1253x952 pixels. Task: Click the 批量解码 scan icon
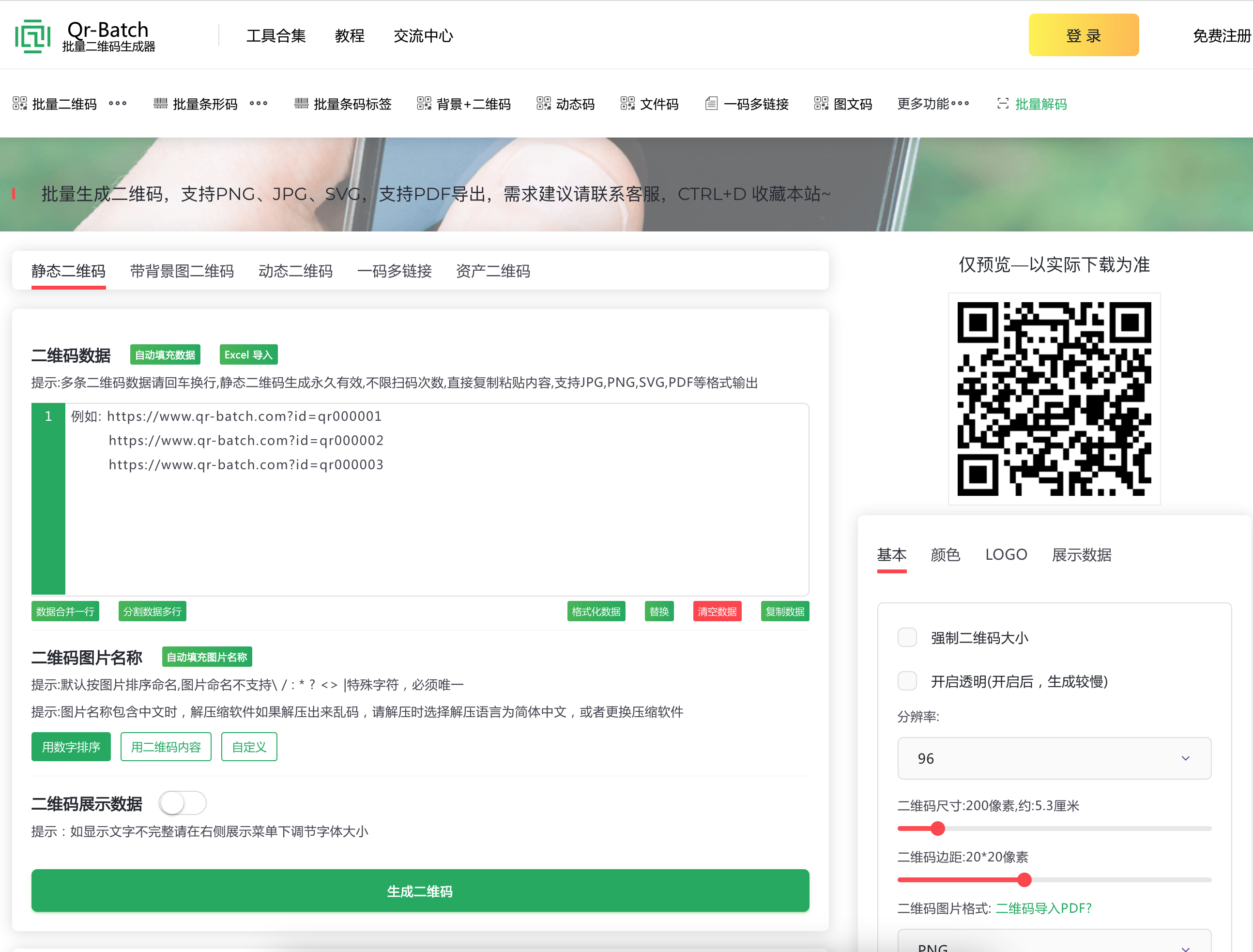tap(1003, 103)
